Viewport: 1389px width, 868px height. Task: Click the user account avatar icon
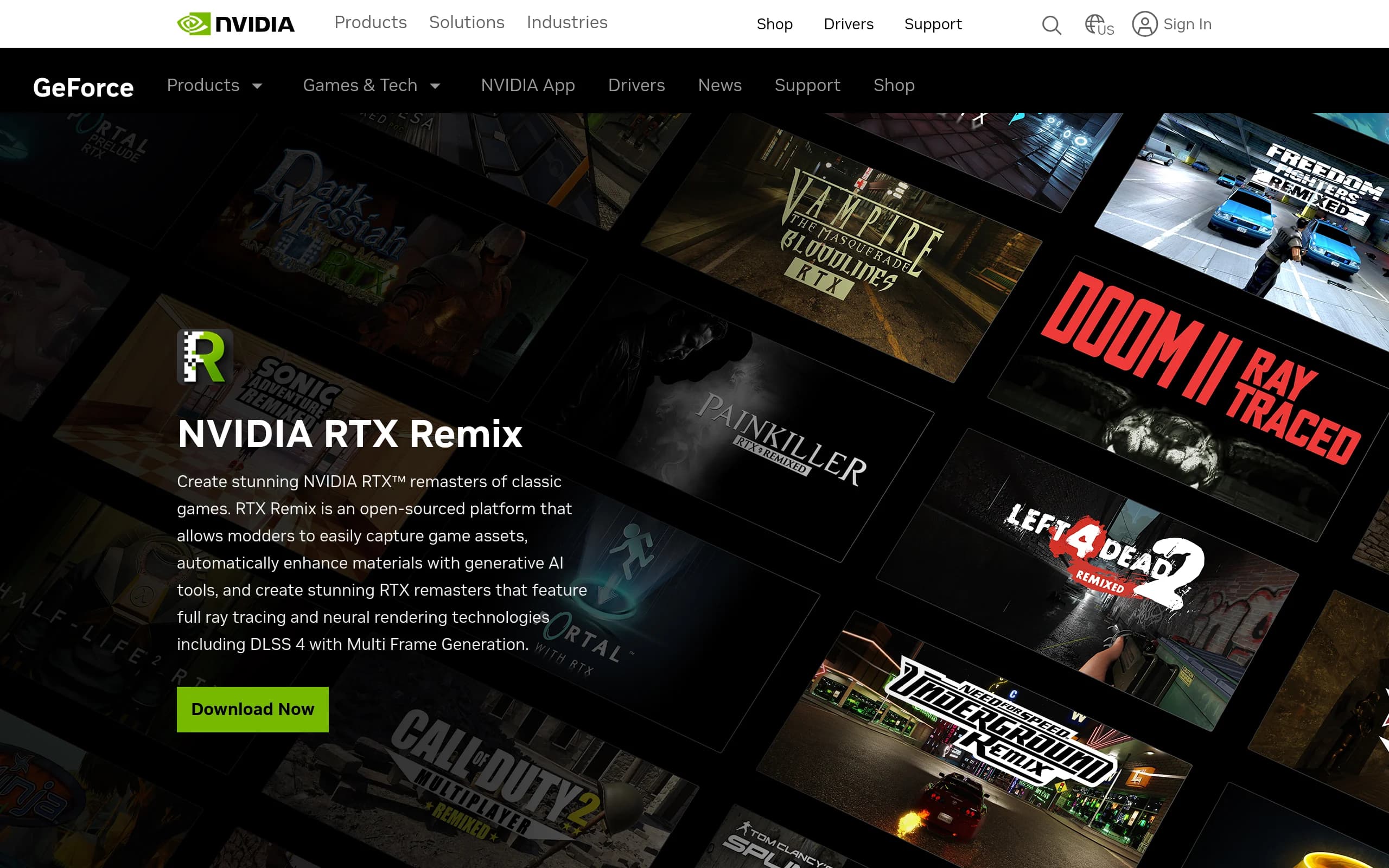click(1144, 24)
